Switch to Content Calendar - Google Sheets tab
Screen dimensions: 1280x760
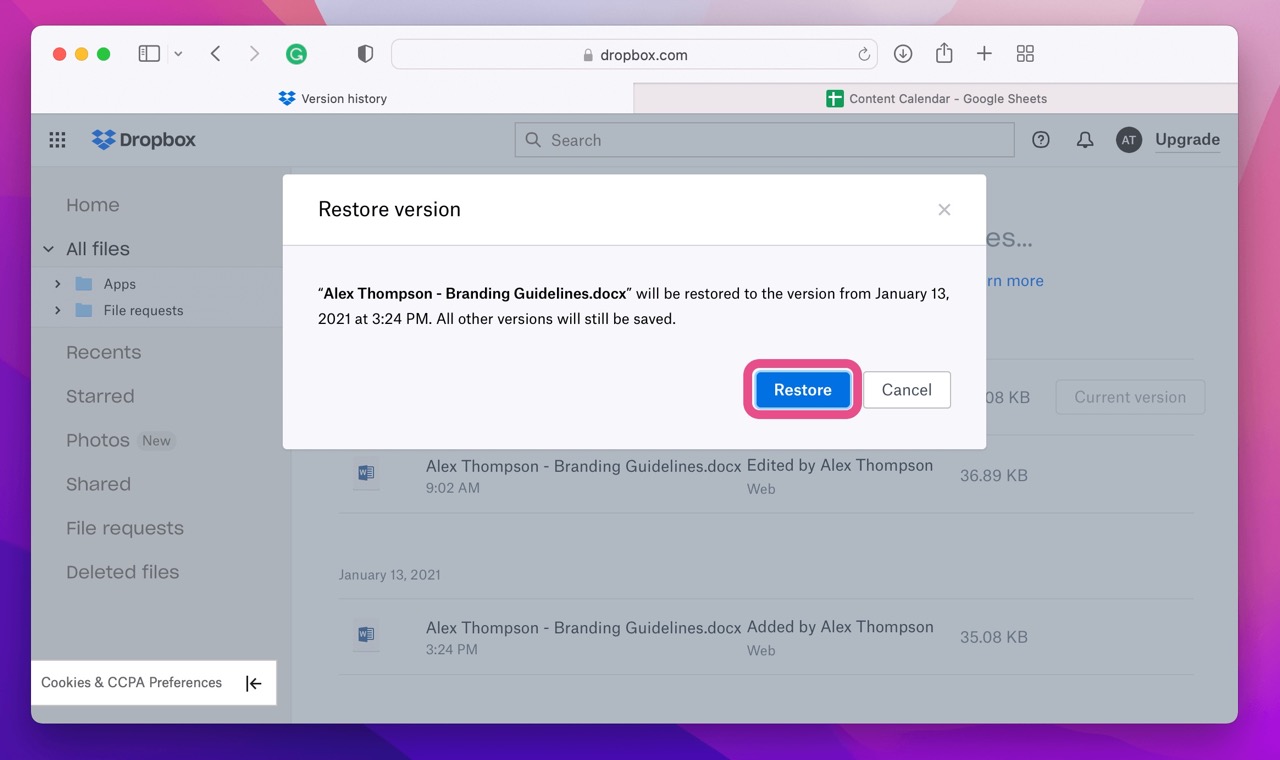936,98
